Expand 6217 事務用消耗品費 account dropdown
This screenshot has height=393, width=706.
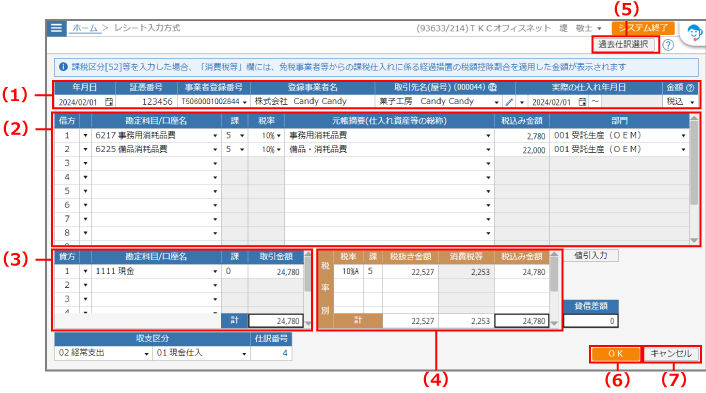click(x=215, y=136)
